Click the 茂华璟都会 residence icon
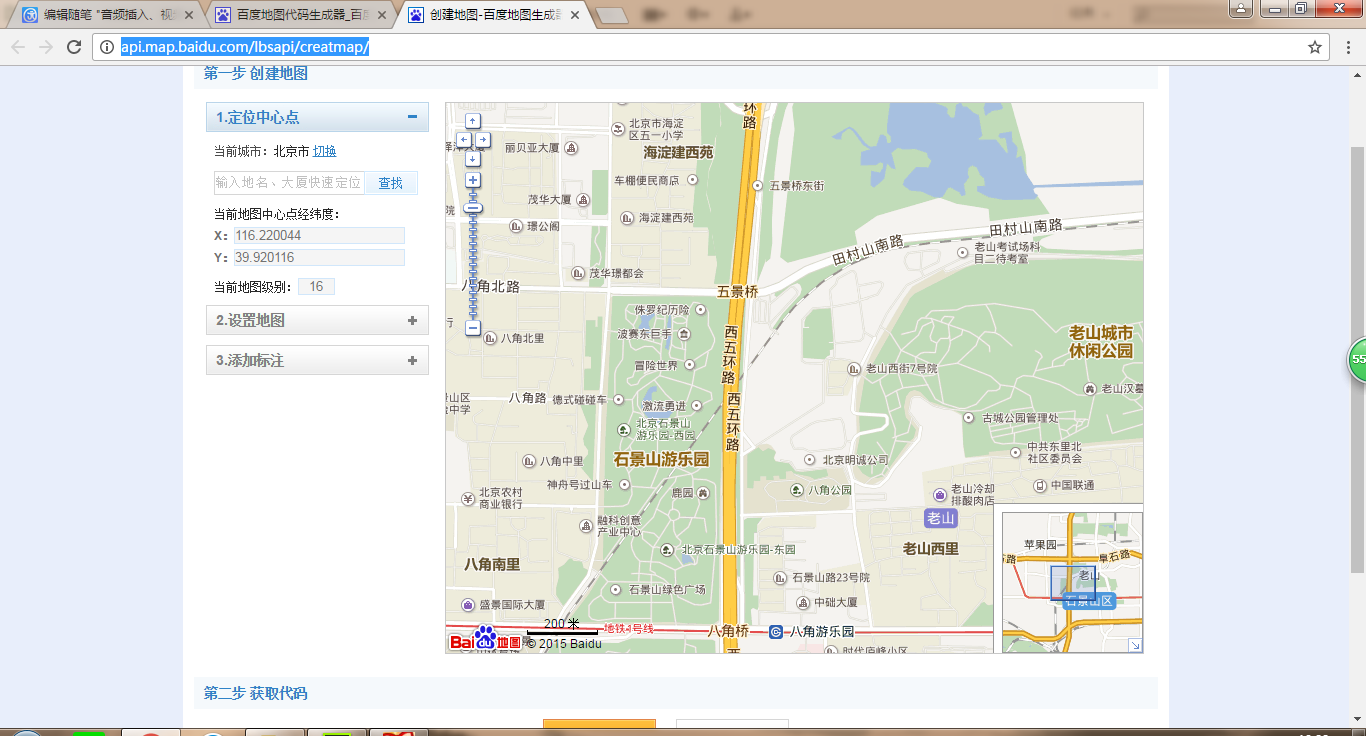 [x=578, y=273]
